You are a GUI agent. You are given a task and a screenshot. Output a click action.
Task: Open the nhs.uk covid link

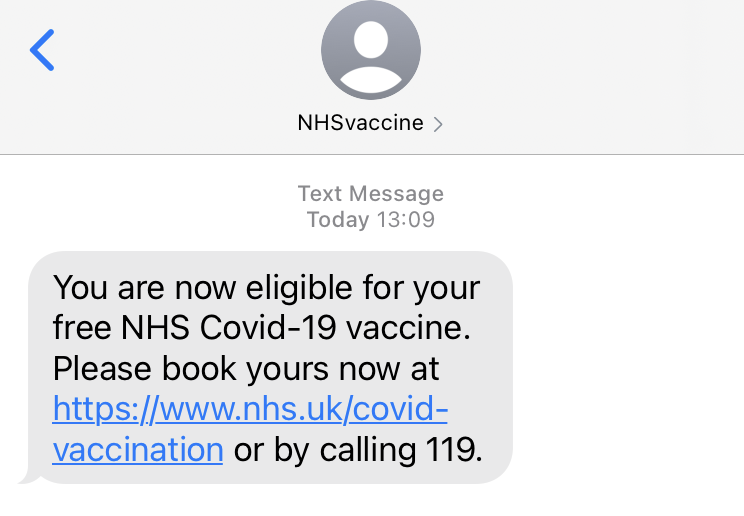coord(250,409)
